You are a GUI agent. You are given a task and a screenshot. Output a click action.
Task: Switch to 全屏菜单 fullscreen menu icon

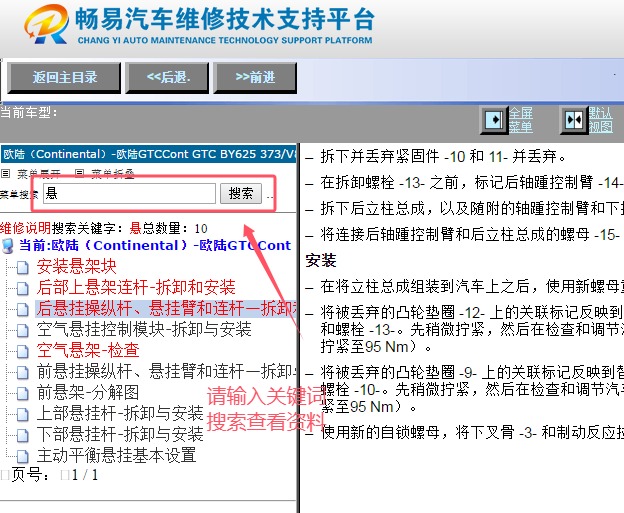[494, 120]
